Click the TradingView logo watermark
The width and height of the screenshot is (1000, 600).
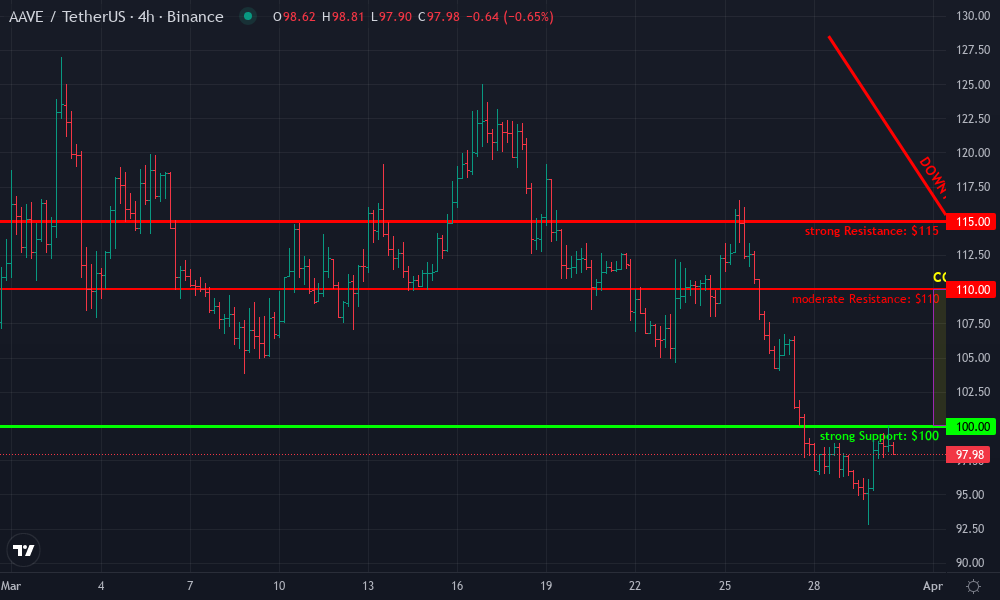(24, 549)
